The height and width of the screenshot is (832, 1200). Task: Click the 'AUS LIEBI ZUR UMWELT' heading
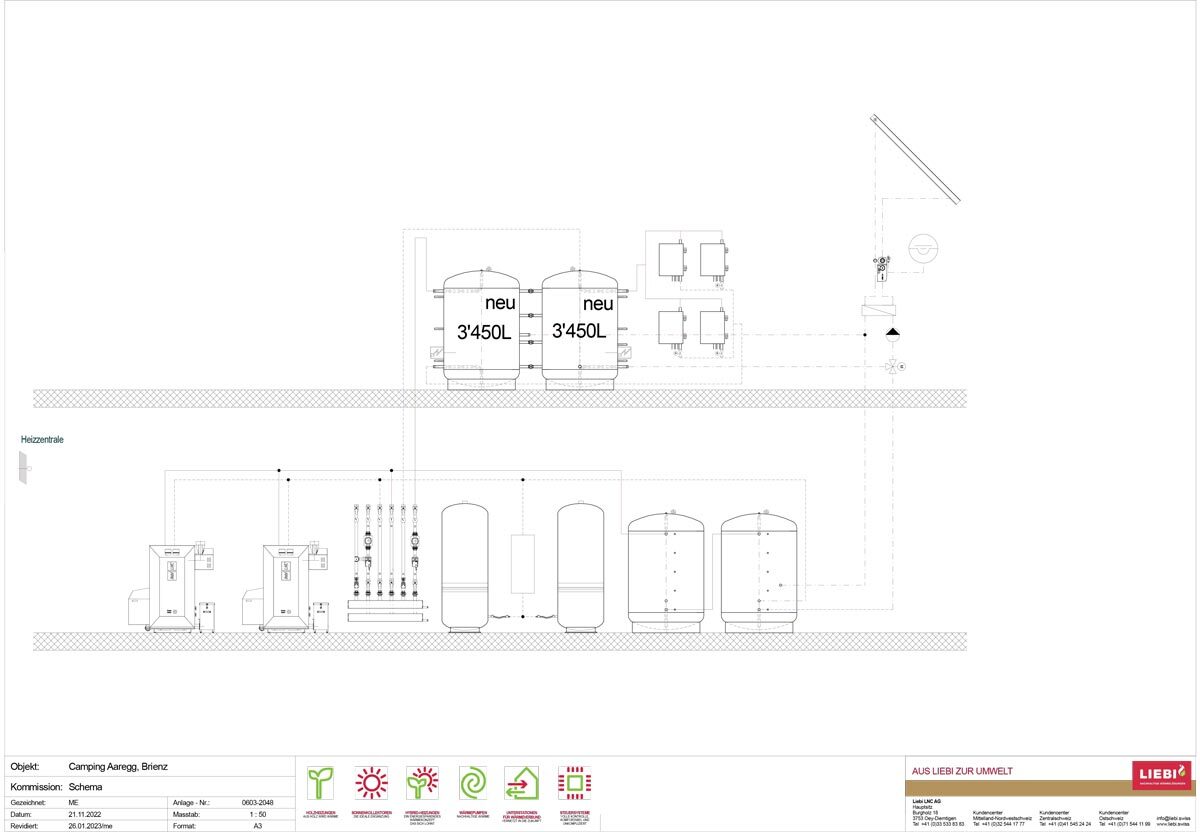pyautogui.click(x=963, y=771)
